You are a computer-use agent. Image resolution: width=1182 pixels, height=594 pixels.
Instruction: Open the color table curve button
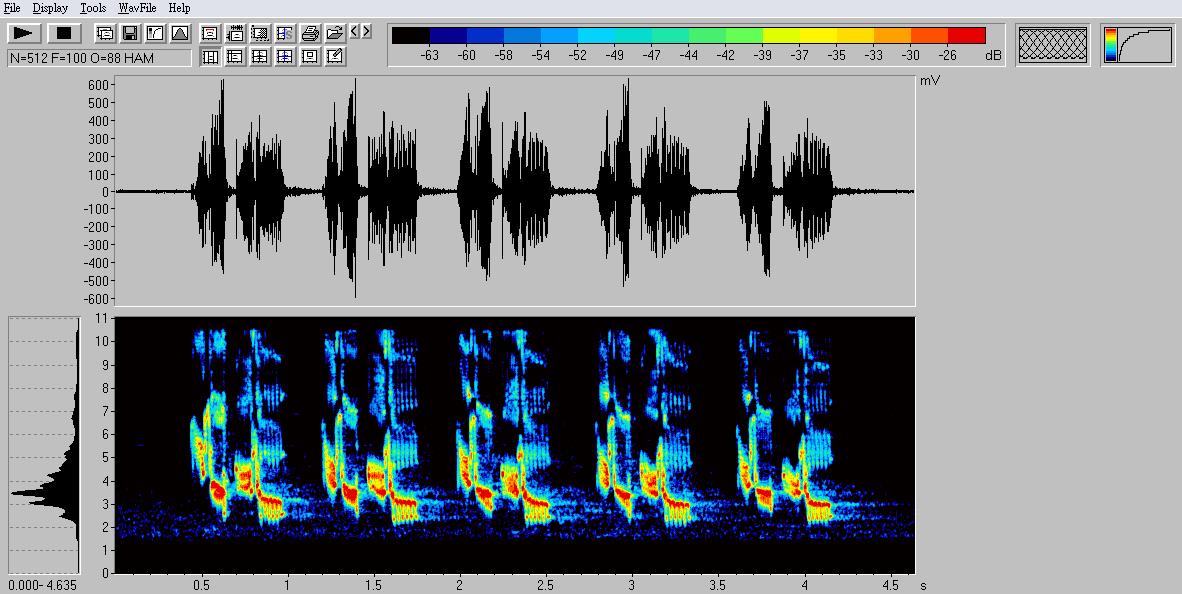1138,45
